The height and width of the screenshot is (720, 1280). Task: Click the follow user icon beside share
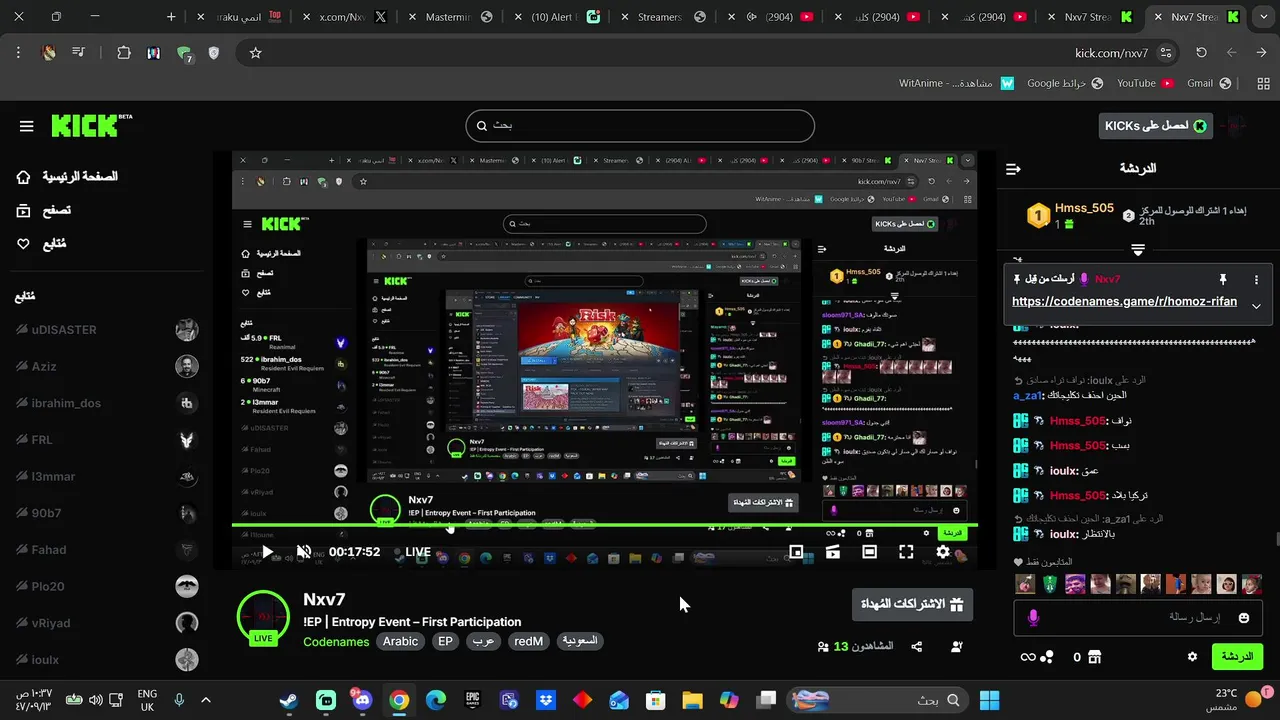coord(957,647)
